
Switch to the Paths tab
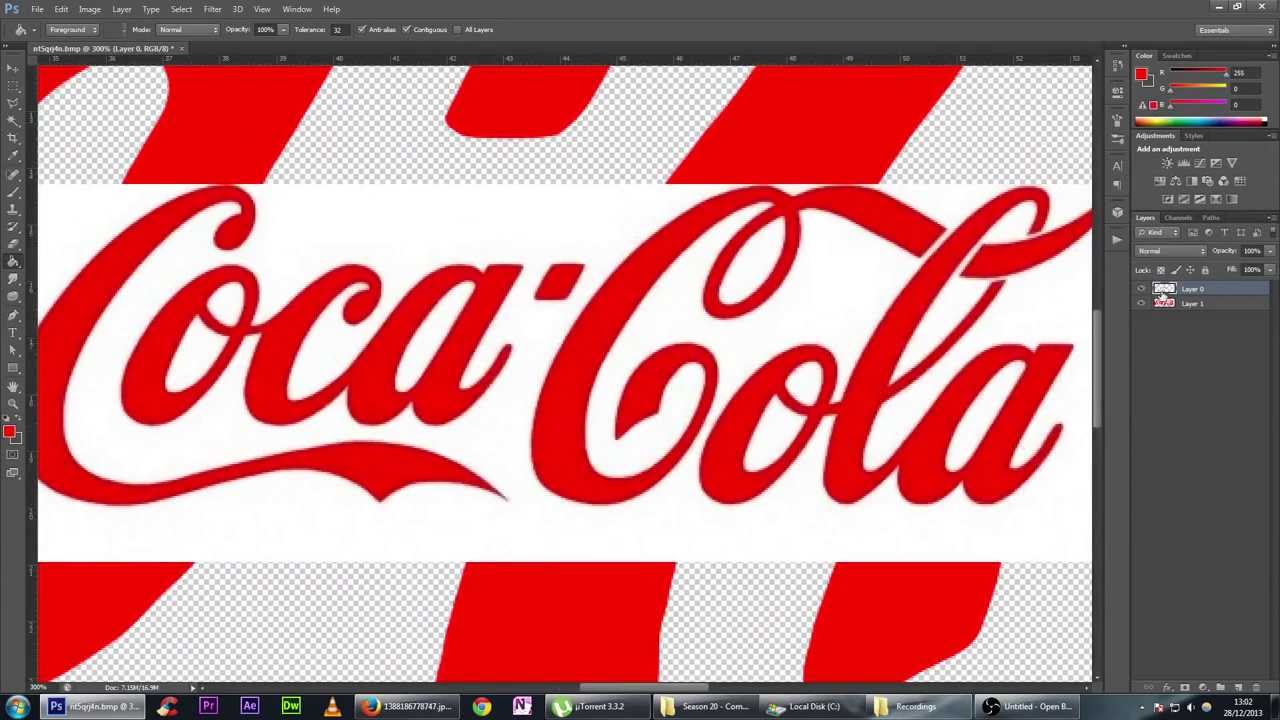(1211, 218)
